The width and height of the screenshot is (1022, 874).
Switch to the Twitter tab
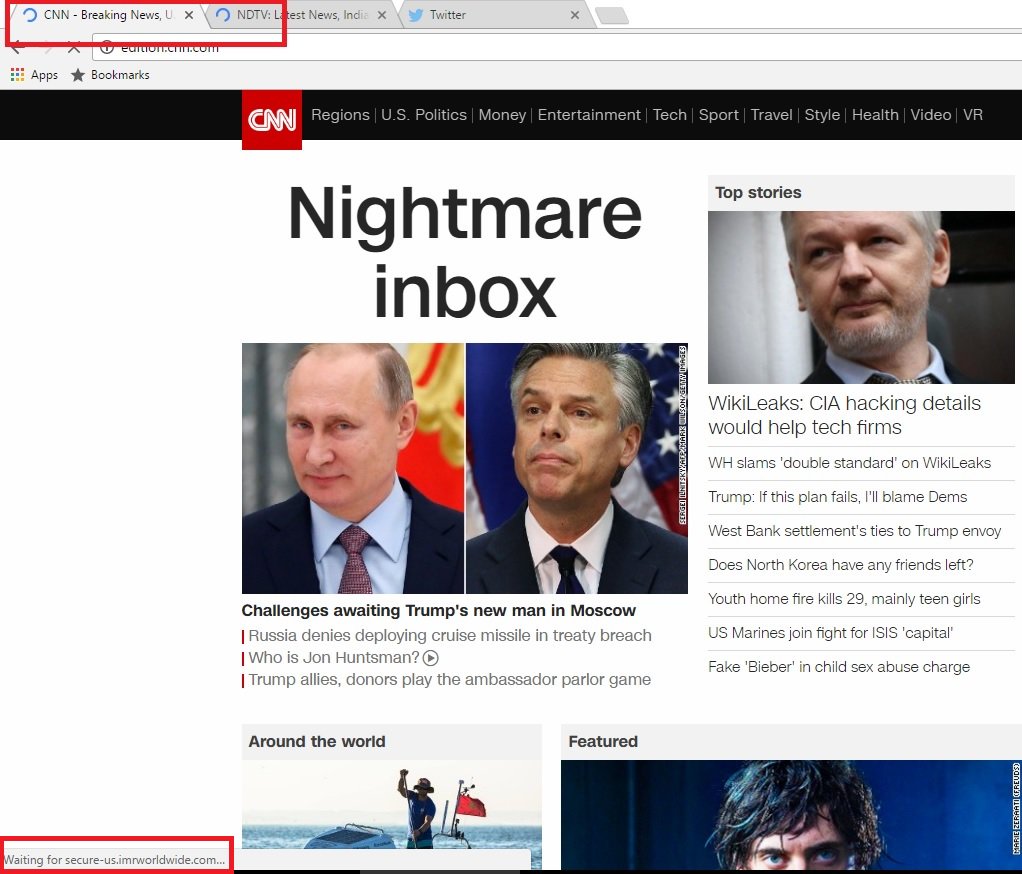pyautogui.click(x=497, y=15)
